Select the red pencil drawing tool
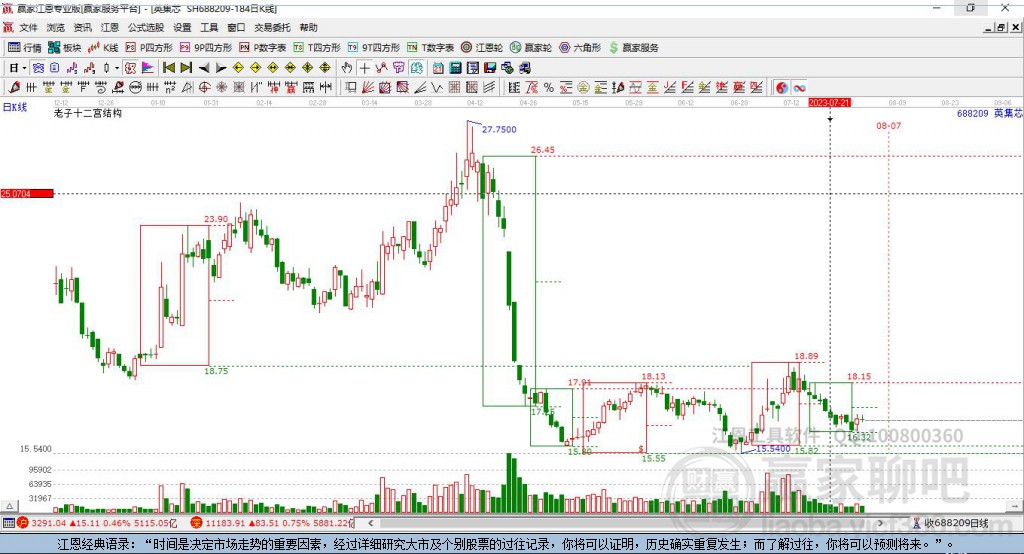The height and width of the screenshot is (554, 1024). [x=14, y=88]
